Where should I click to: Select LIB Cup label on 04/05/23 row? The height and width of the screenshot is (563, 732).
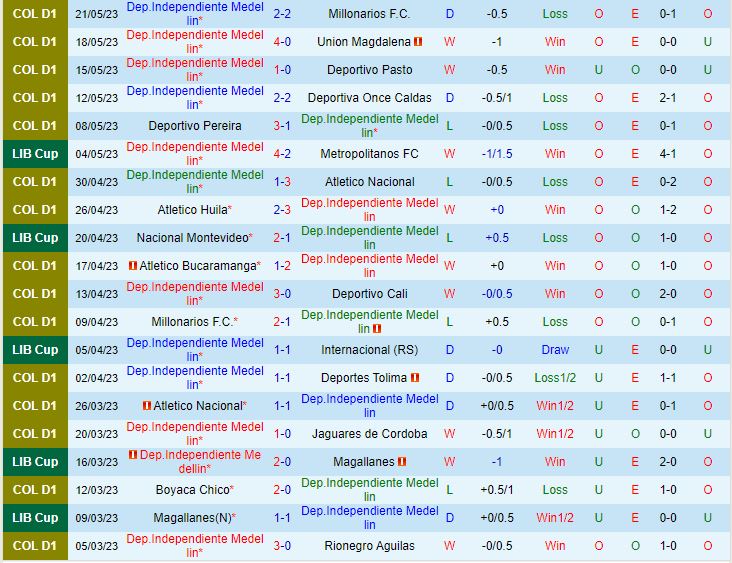coord(35,154)
